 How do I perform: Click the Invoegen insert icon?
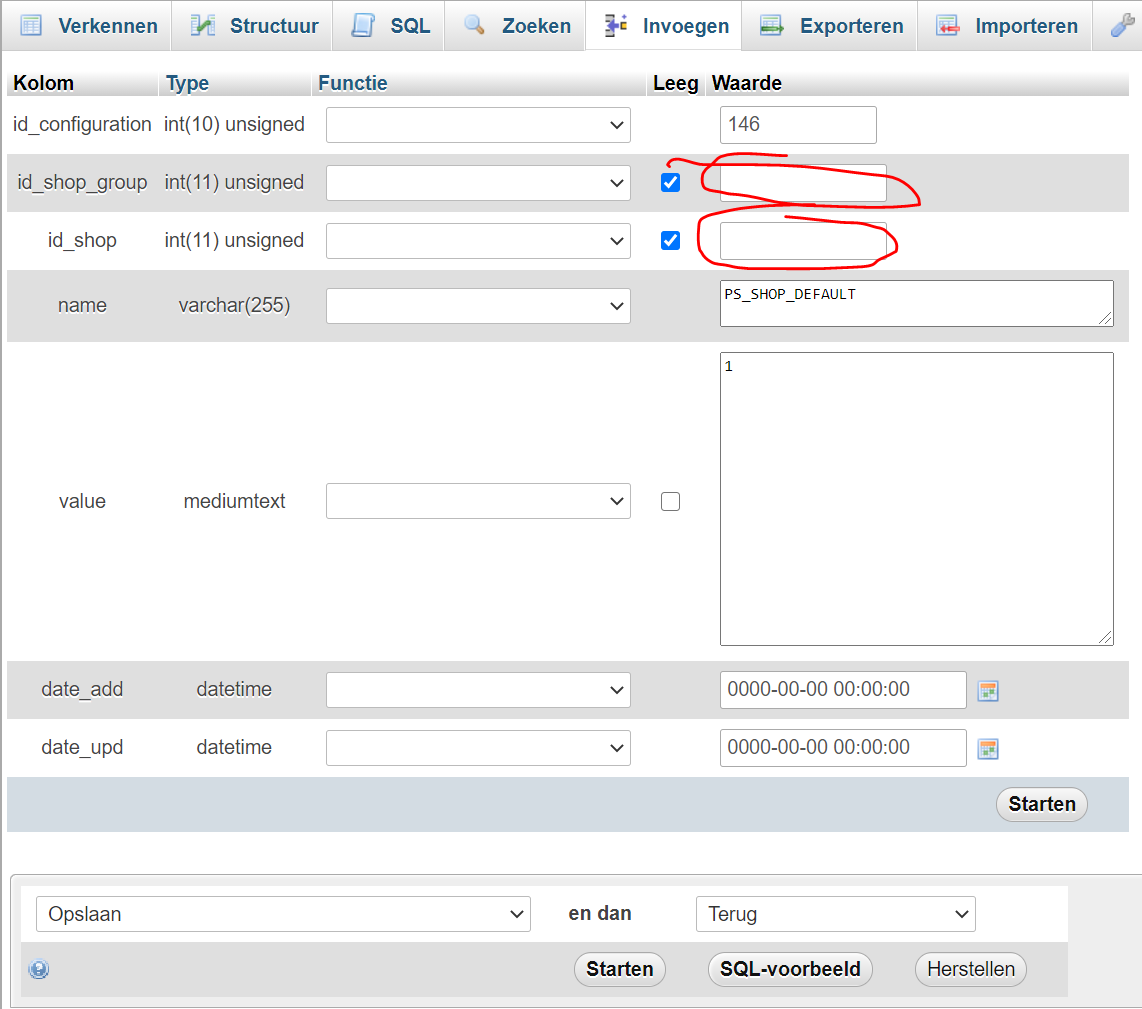click(616, 25)
